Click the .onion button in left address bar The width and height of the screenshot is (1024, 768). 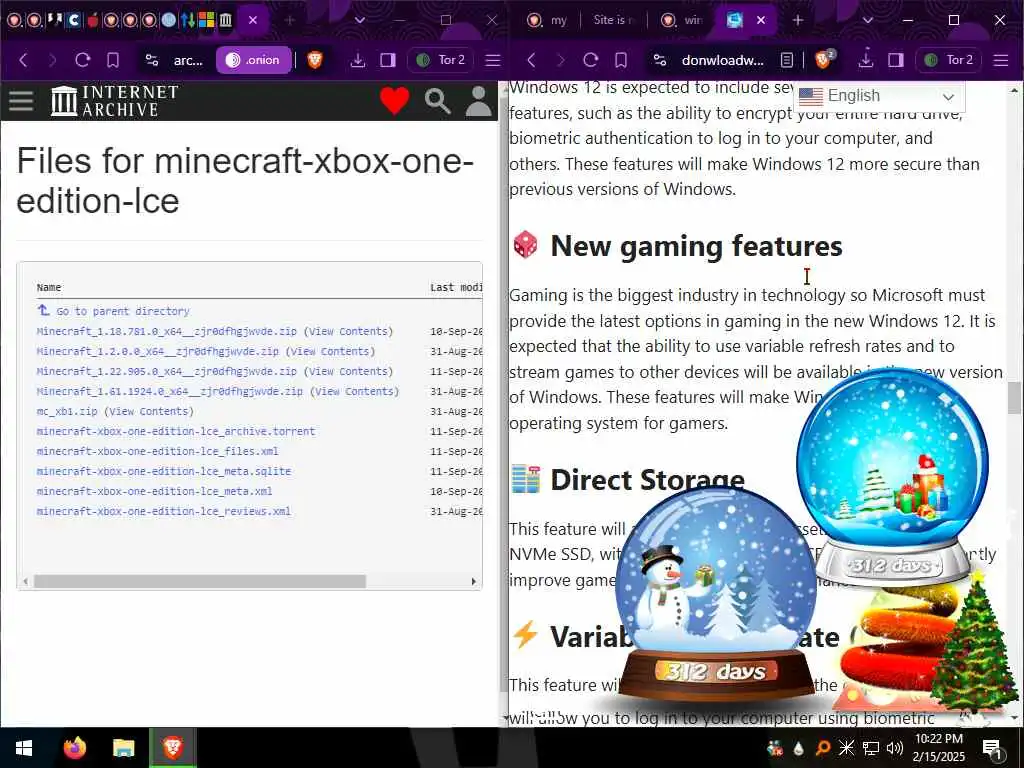pos(253,60)
